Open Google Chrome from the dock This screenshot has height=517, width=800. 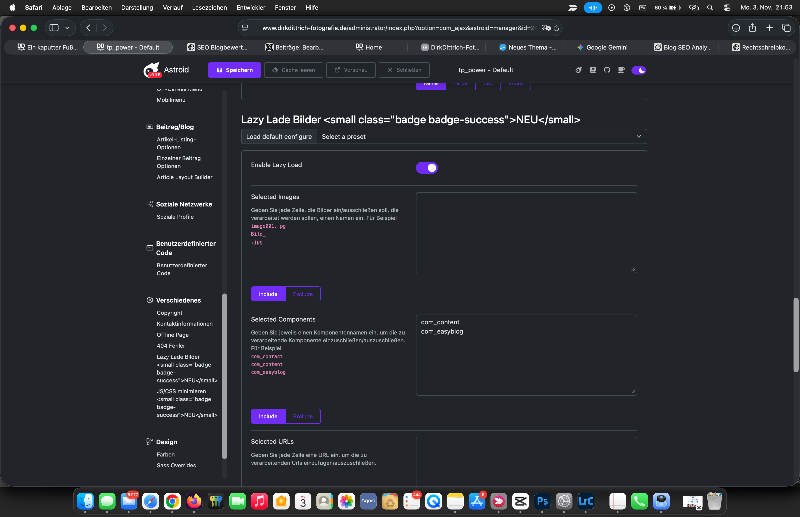pyautogui.click(x=172, y=500)
